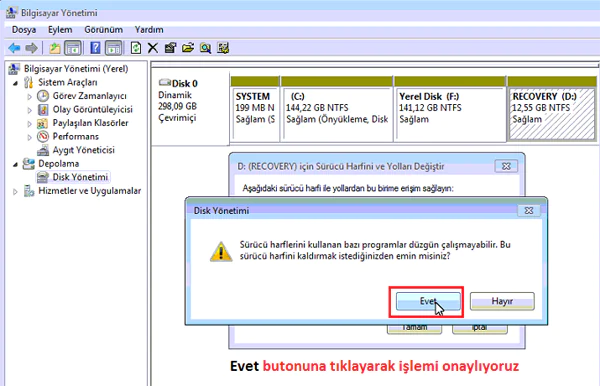This screenshot has width=600, height=386.
Task: Open the Dosya menu
Action: pos(24,30)
